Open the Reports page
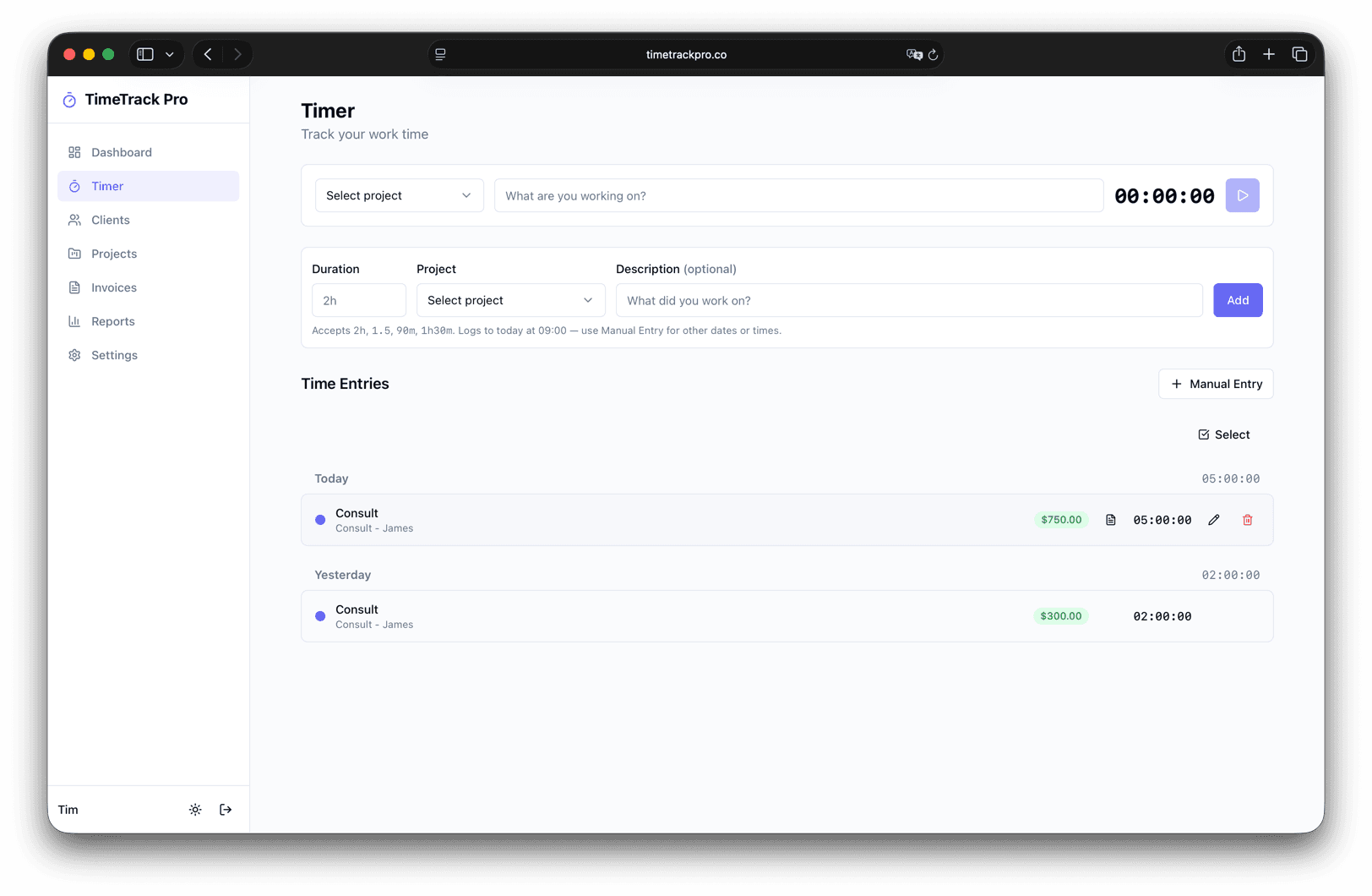Image resolution: width=1372 pixels, height=896 pixels. [x=149, y=321]
